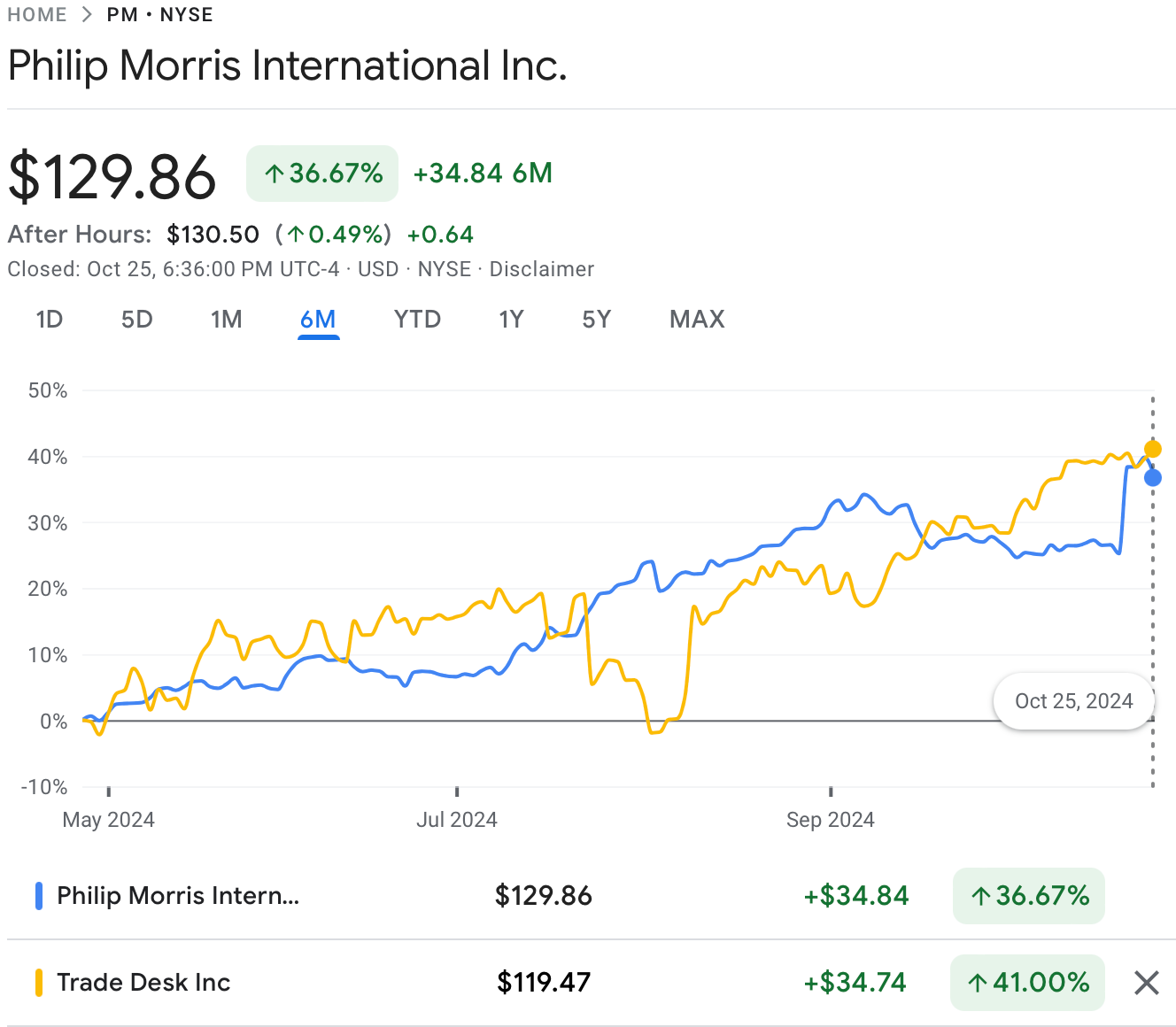Switch chart to YTD range
Viewport: 1176px width, 1027px height.
(x=418, y=320)
